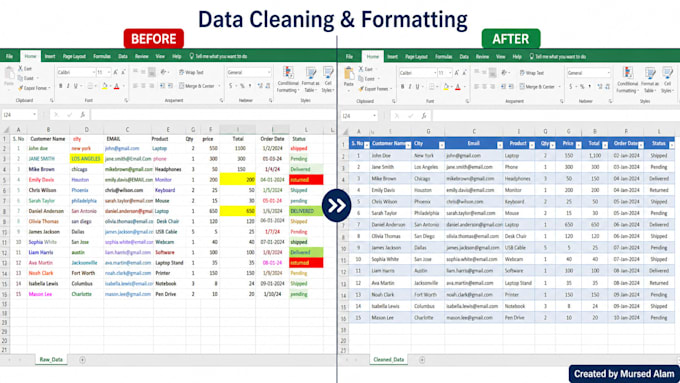Click the fx insert function icon in After window

coord(424,116)
